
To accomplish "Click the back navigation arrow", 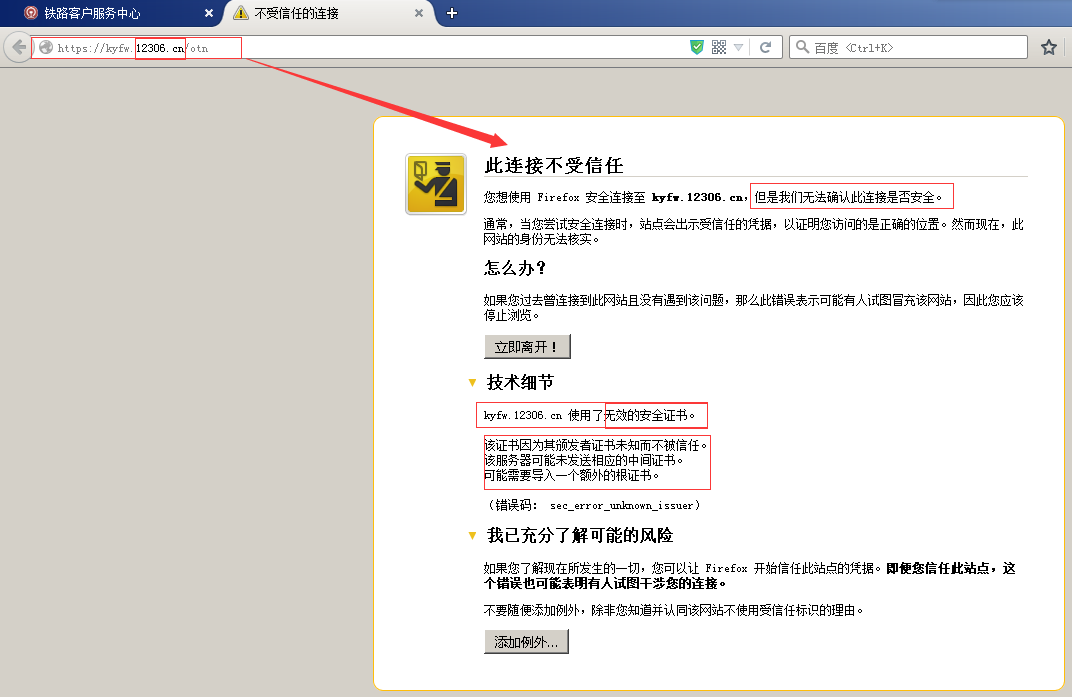I will pyautogui.click(x=17, y=46).
